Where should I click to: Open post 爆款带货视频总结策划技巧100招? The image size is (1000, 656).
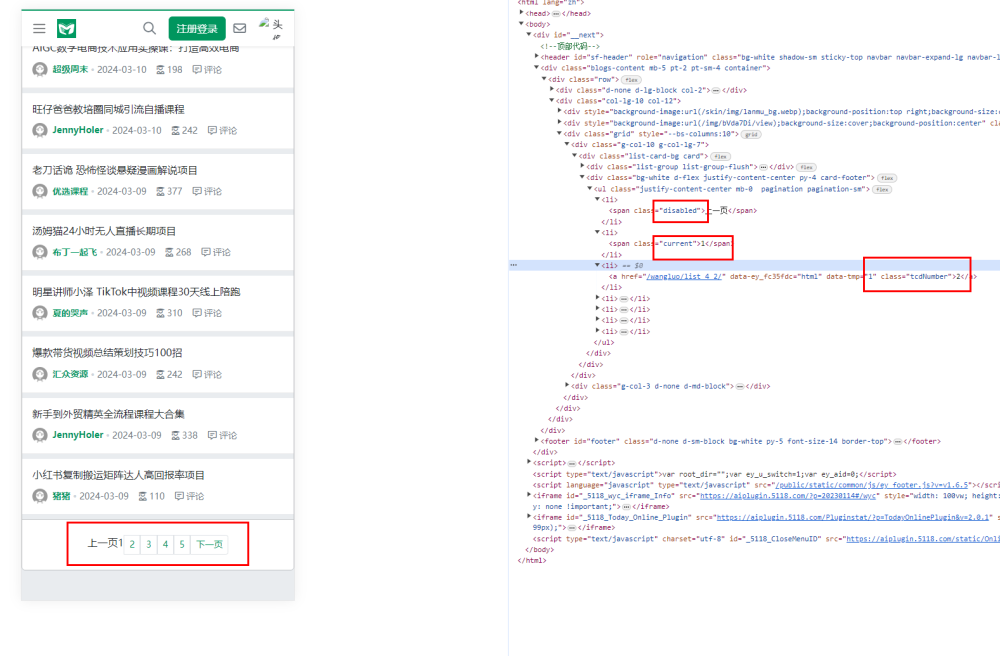pos(107,353)
